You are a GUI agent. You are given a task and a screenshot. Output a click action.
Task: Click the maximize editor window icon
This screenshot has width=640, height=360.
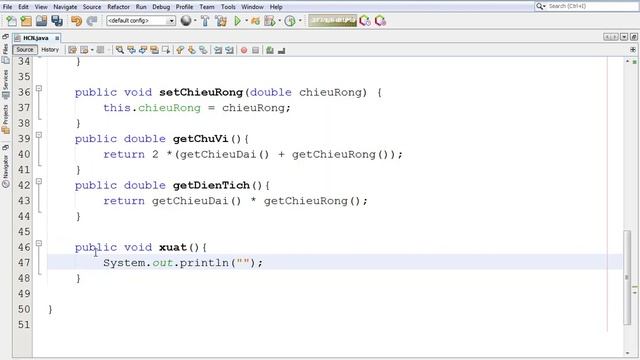(633, 37)
